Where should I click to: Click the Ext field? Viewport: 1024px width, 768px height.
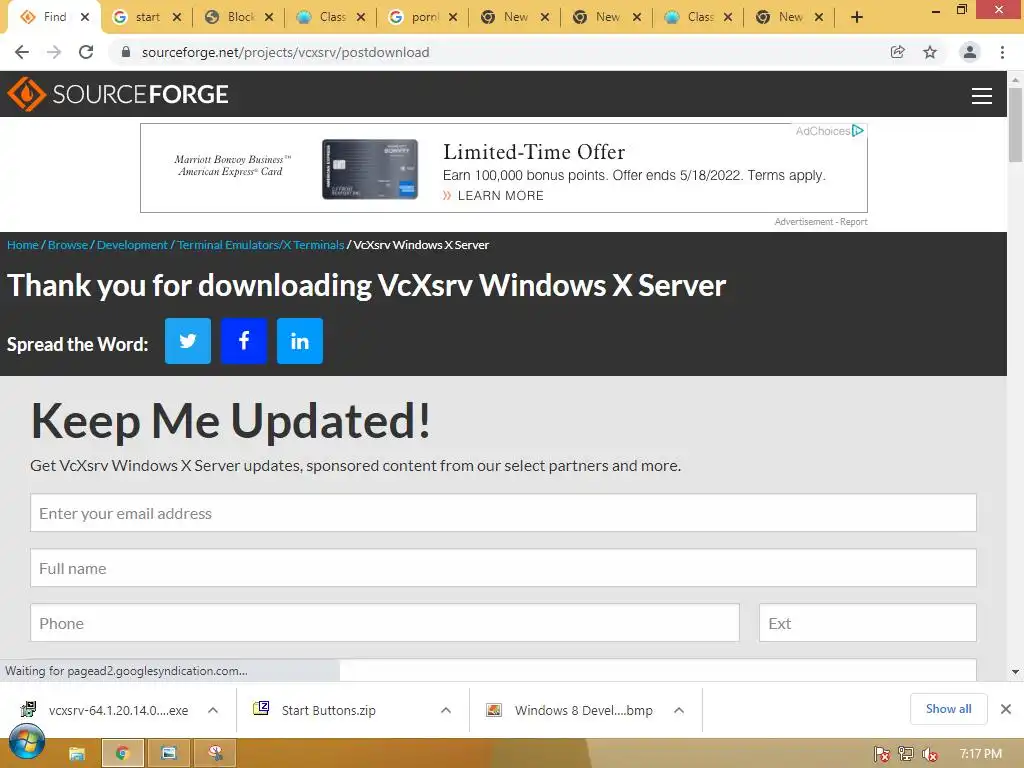[x=867, y=622]
